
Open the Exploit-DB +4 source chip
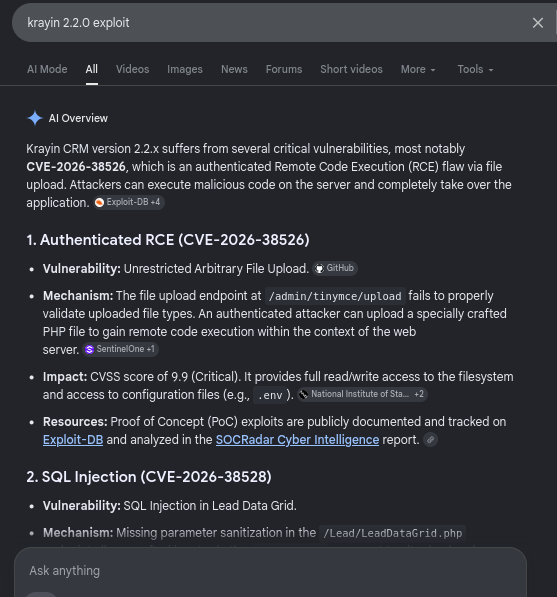click(x=129, y=202)
